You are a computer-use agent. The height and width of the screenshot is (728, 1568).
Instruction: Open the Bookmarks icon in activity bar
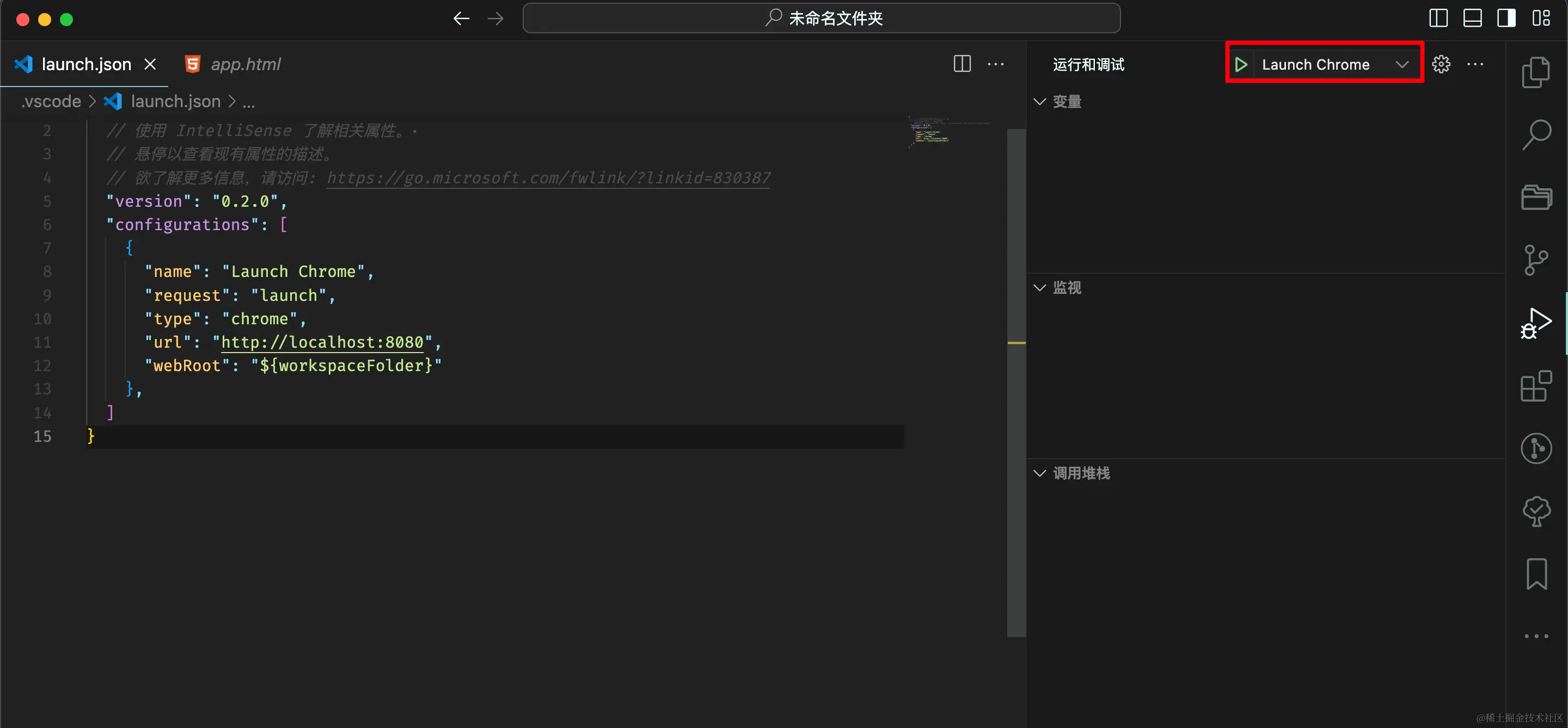pos(1536,573)
